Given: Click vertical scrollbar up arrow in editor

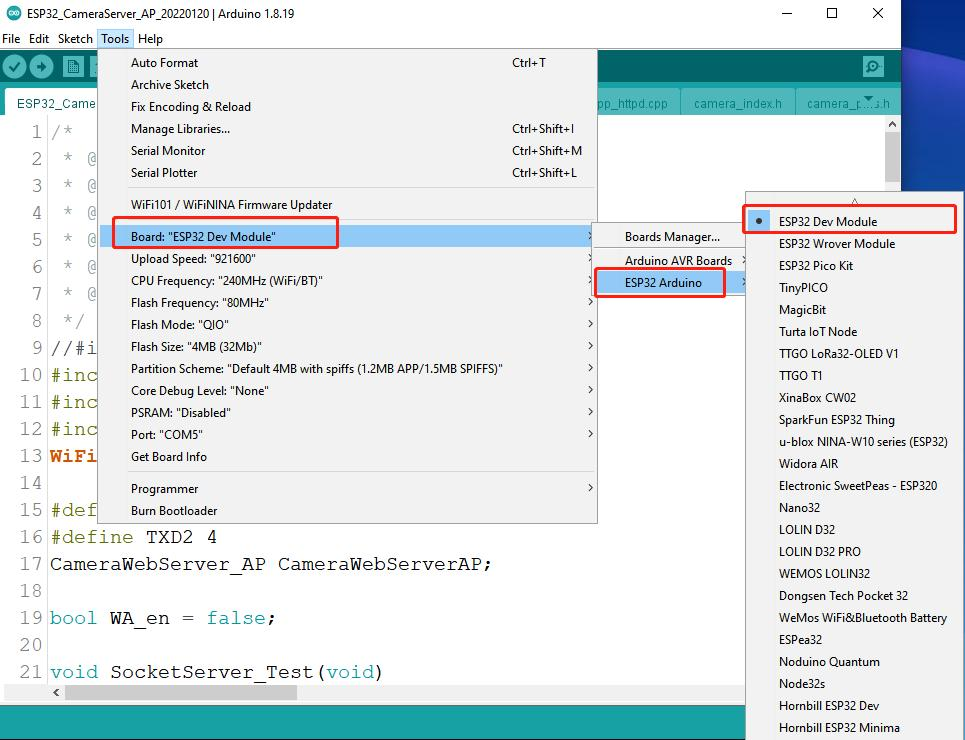Looking at the screenshot, I should pos(892,124).
